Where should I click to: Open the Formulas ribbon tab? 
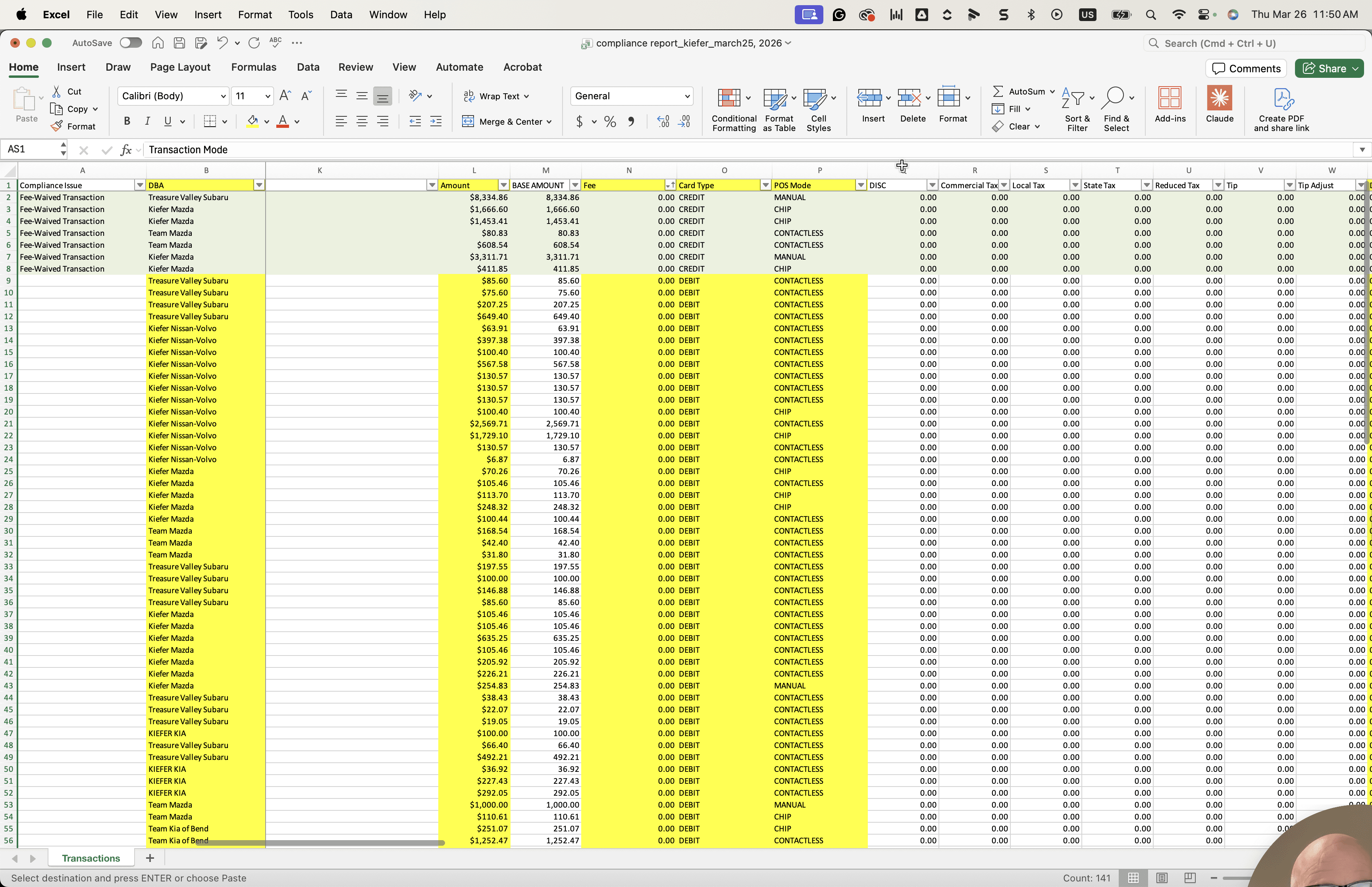tap(253, 67)
